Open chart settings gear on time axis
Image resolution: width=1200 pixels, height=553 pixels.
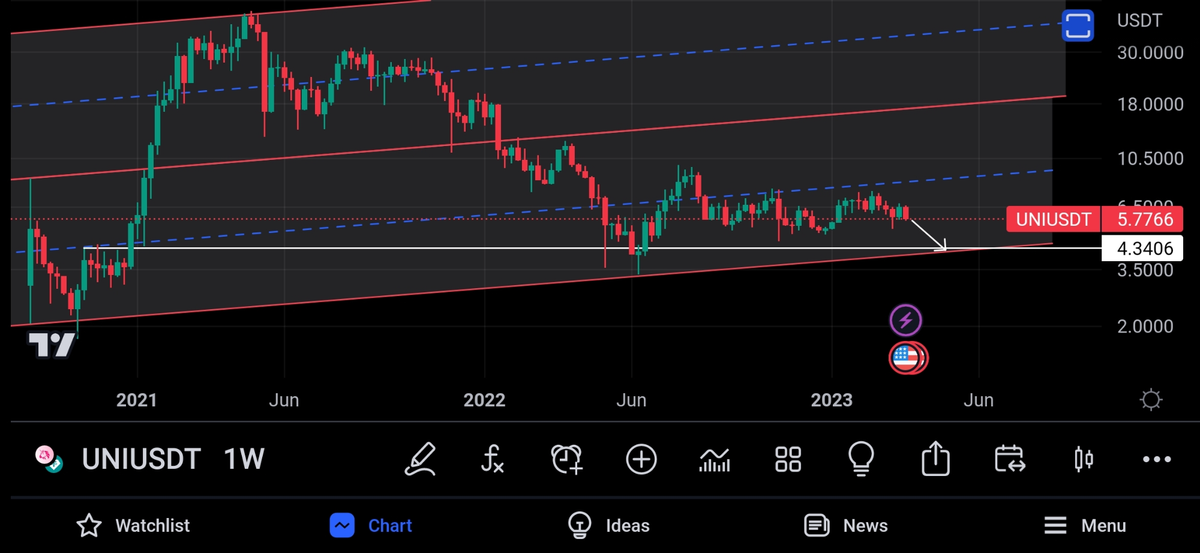tap(1151, 400)
